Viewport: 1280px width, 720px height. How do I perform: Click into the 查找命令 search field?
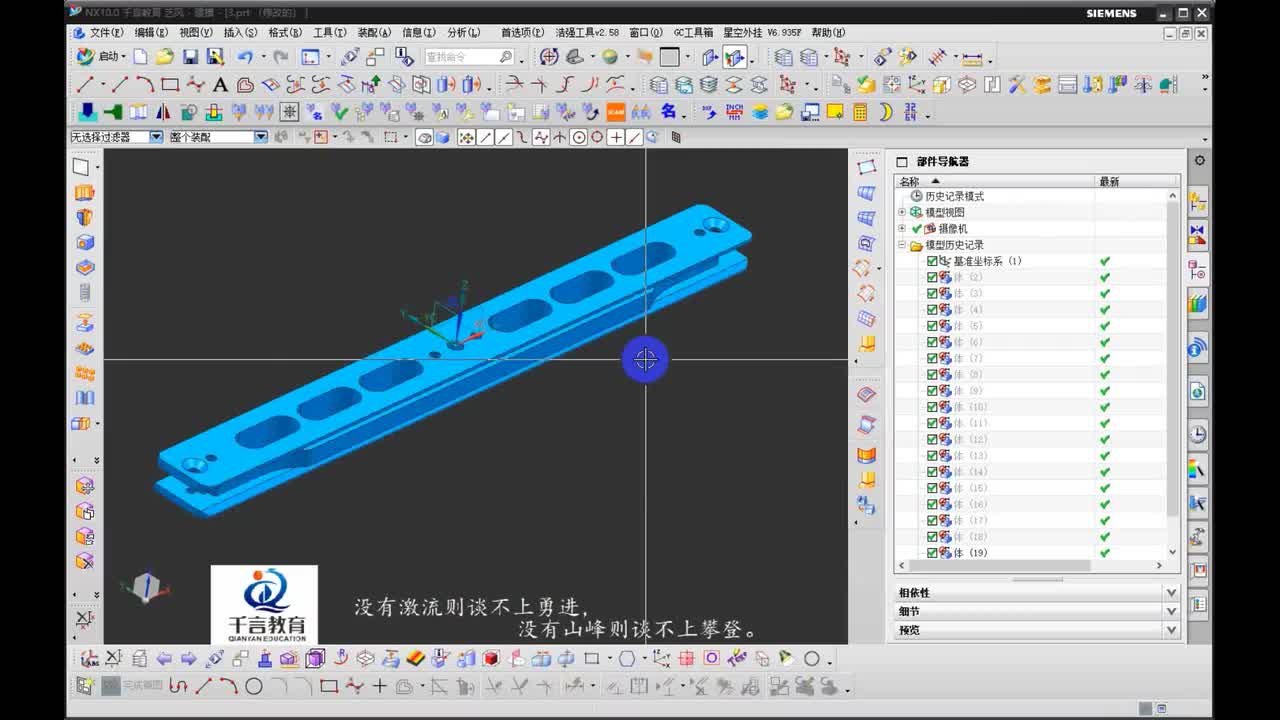461,57
